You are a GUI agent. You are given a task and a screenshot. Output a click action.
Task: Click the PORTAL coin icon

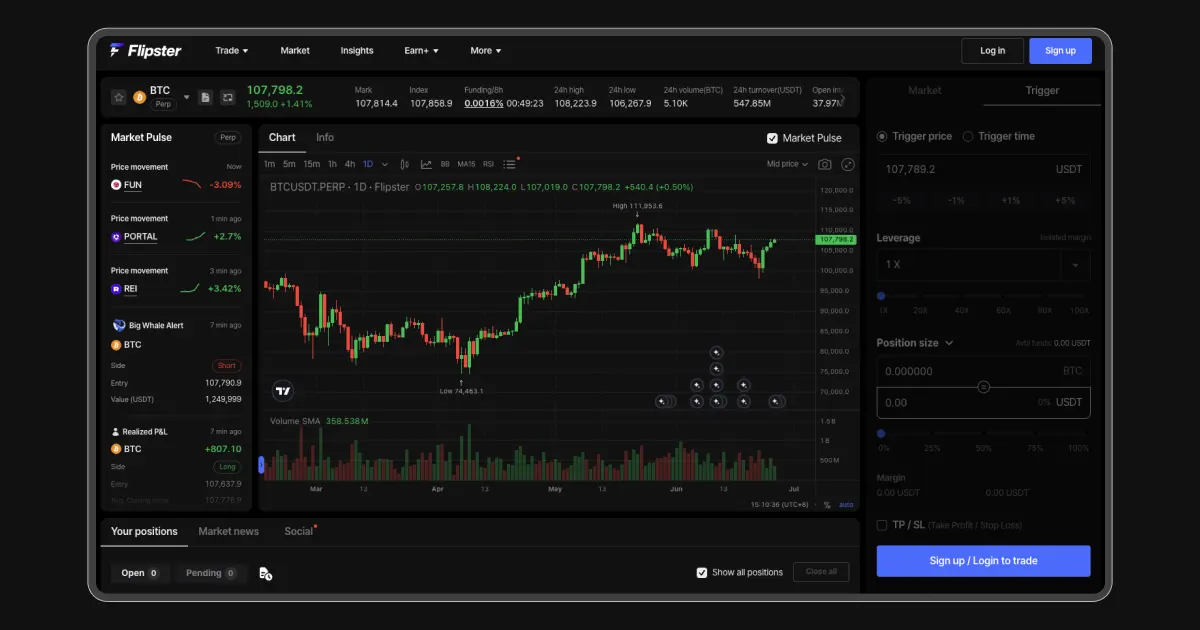[116, 237]
